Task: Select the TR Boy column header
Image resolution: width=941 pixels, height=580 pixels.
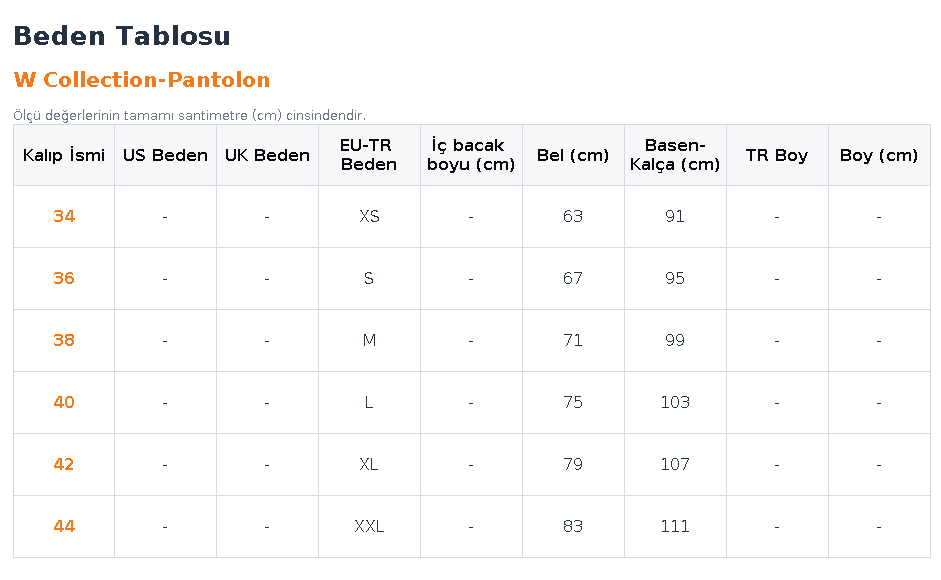Action: [777, 156]
